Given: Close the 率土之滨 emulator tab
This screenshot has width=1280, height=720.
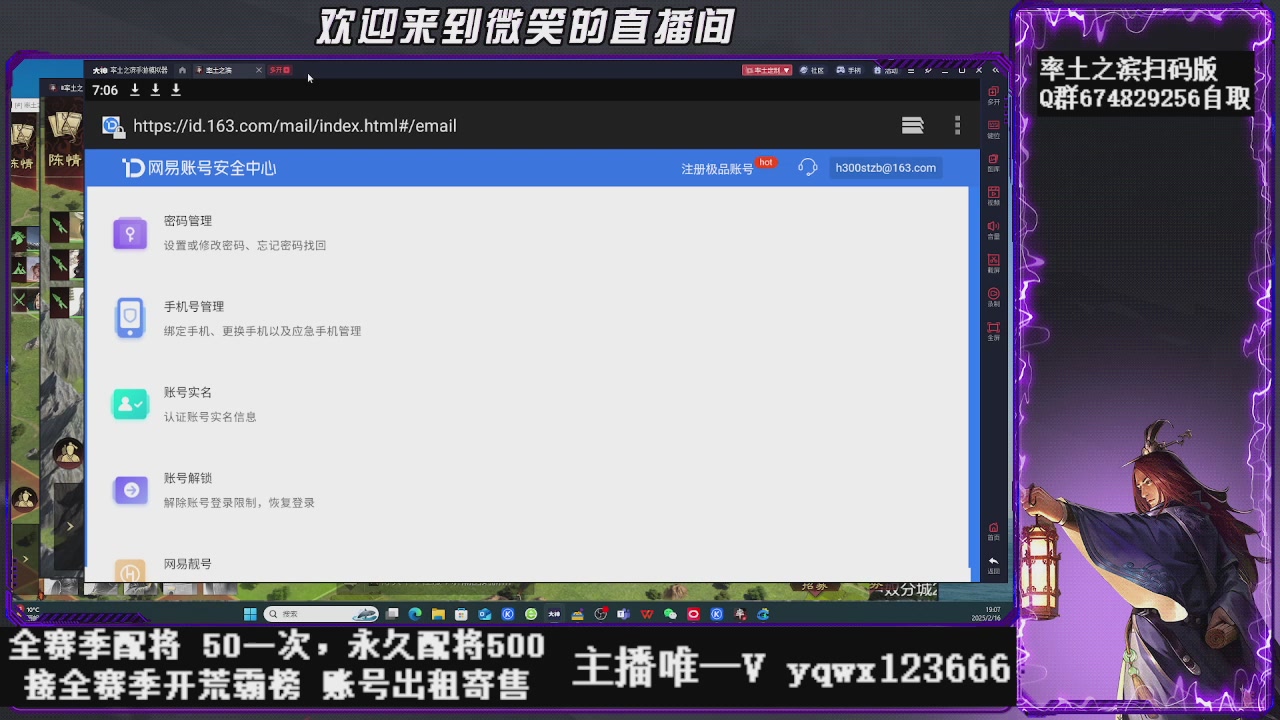Looking at the screenshot, I should (x=259, y=70).
